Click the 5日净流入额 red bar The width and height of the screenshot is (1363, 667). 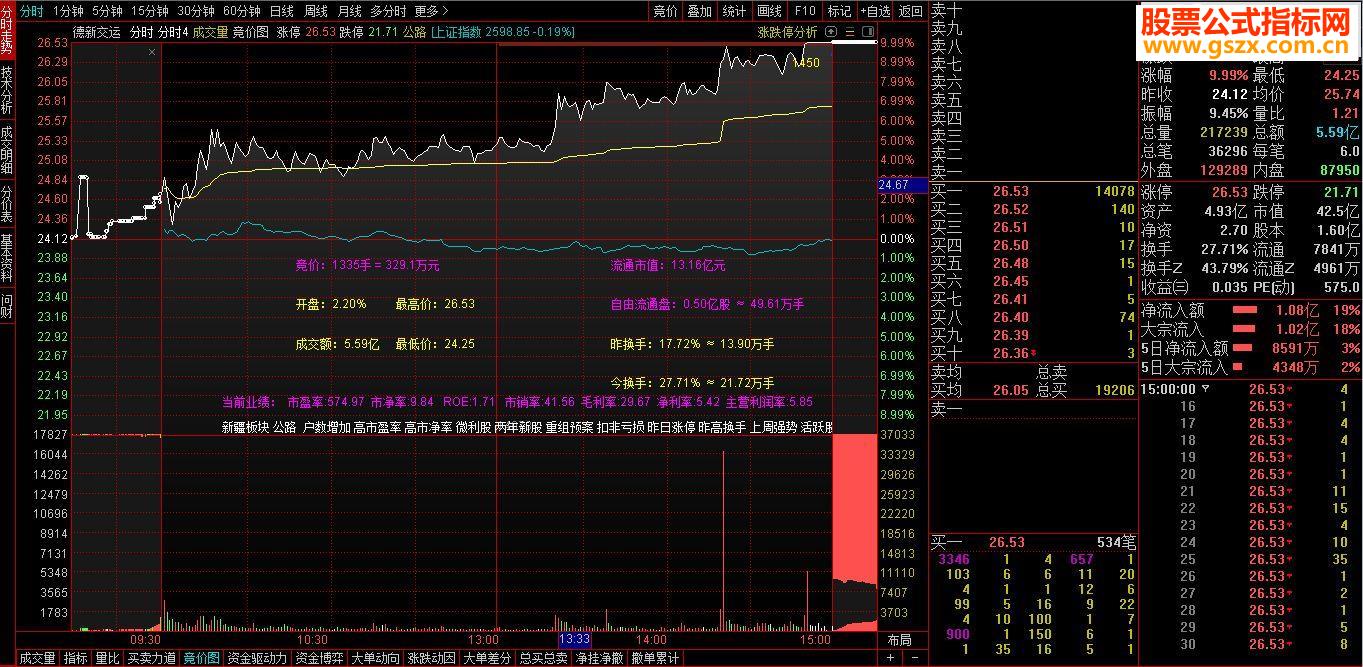coord(1243,348)
